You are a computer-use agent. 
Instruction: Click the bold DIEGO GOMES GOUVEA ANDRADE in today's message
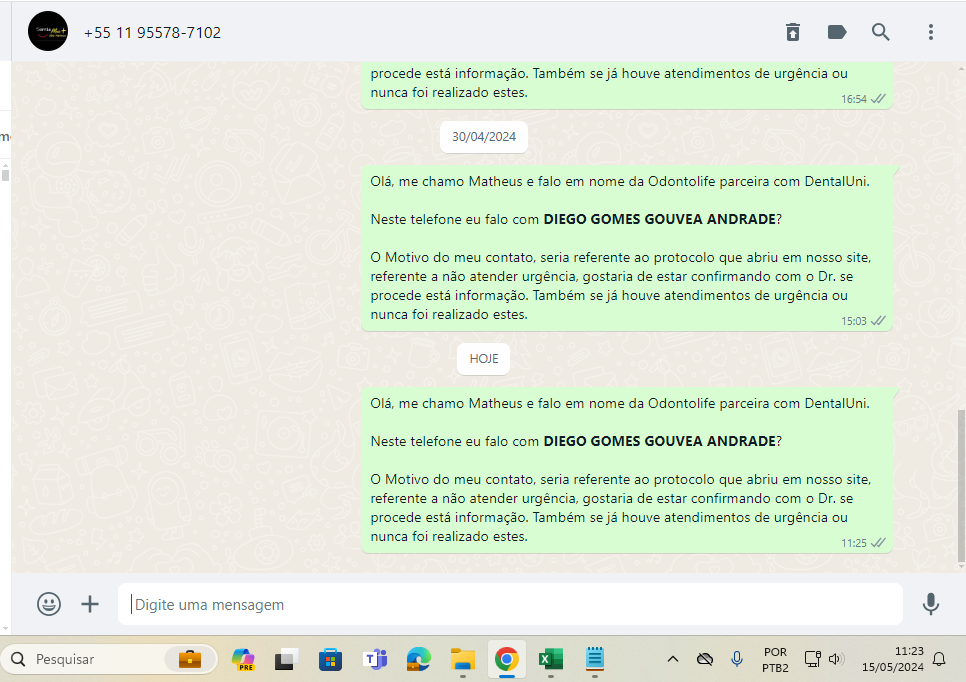659,441
